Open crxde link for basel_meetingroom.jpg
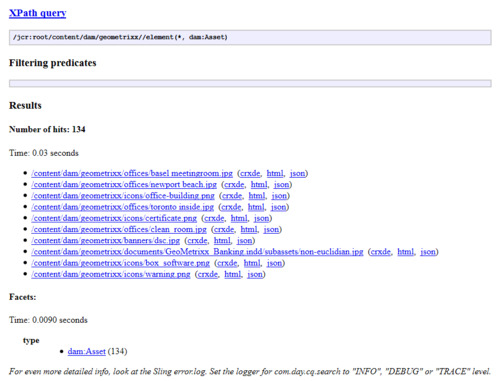Viewport: 500px width, 381px height. coord(250,173)
